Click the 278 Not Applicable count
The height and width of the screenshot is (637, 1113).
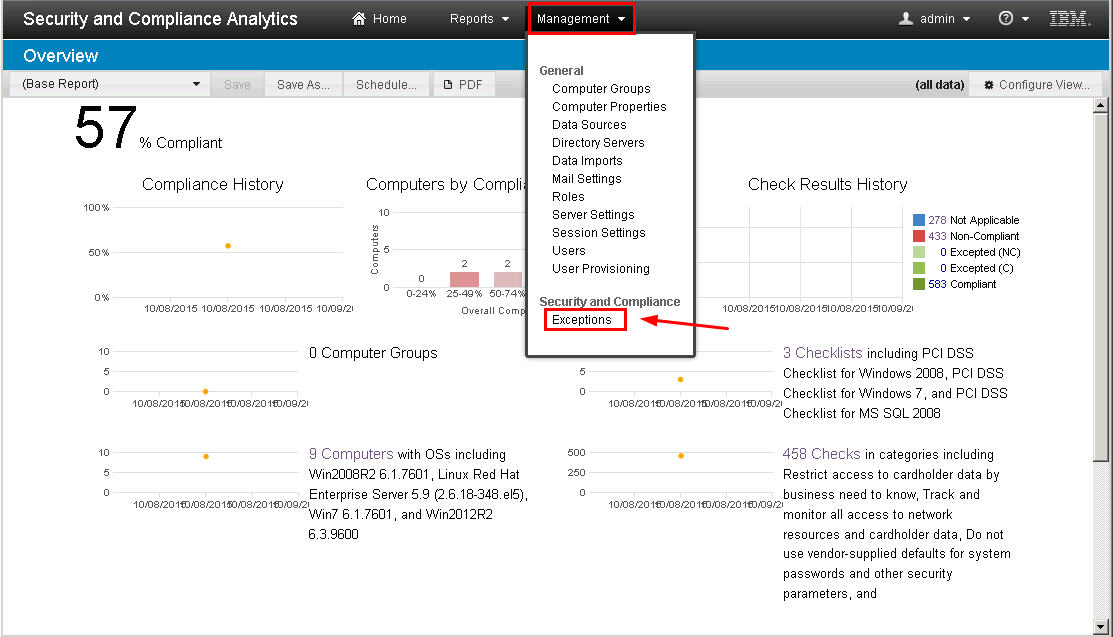tap(937, 220)
